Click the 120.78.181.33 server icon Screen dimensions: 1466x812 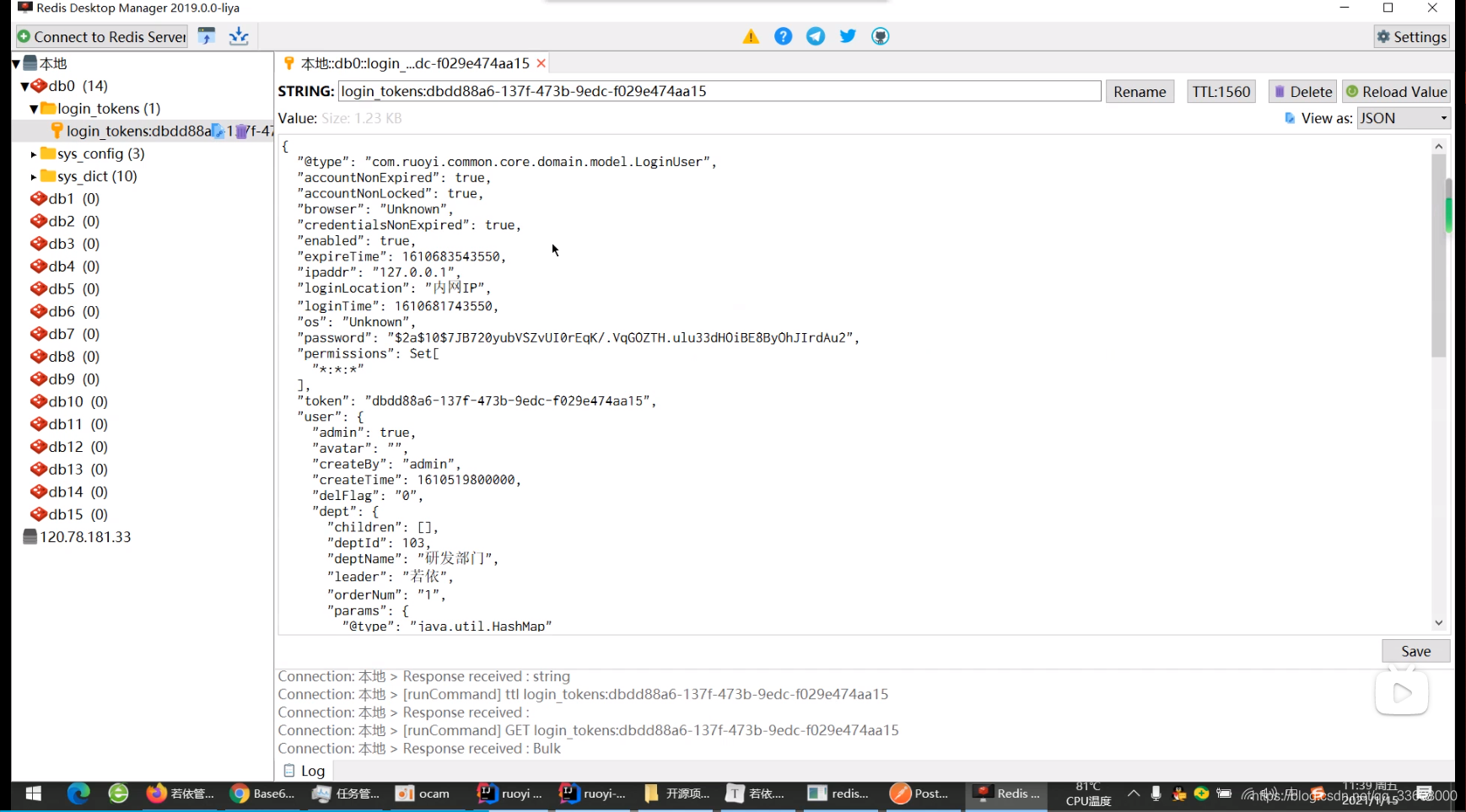click(x=30, y=537)
